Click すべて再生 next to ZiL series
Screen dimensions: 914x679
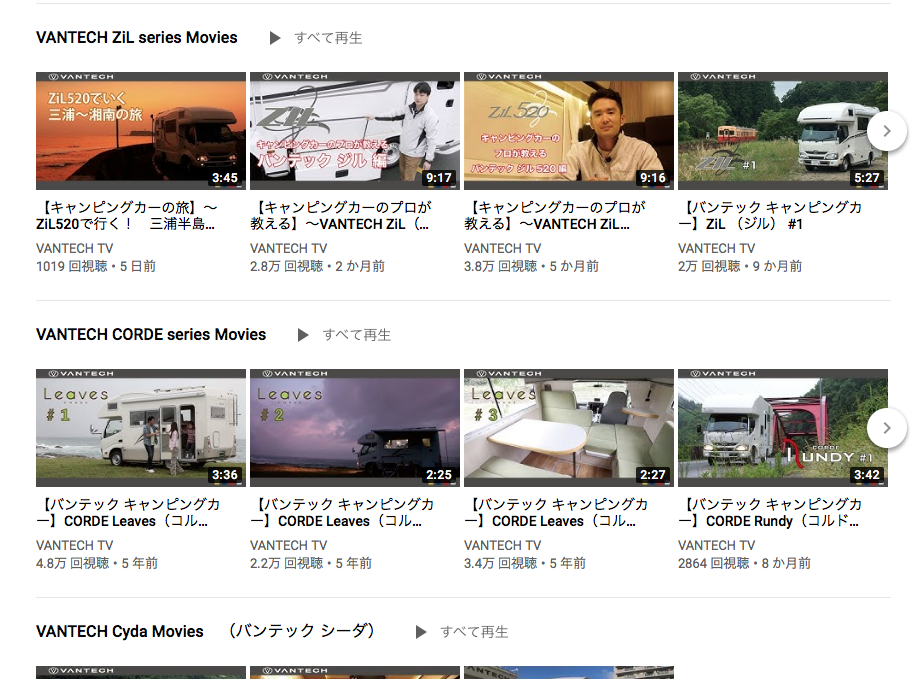pyautogui.click(x=328, y=38)
